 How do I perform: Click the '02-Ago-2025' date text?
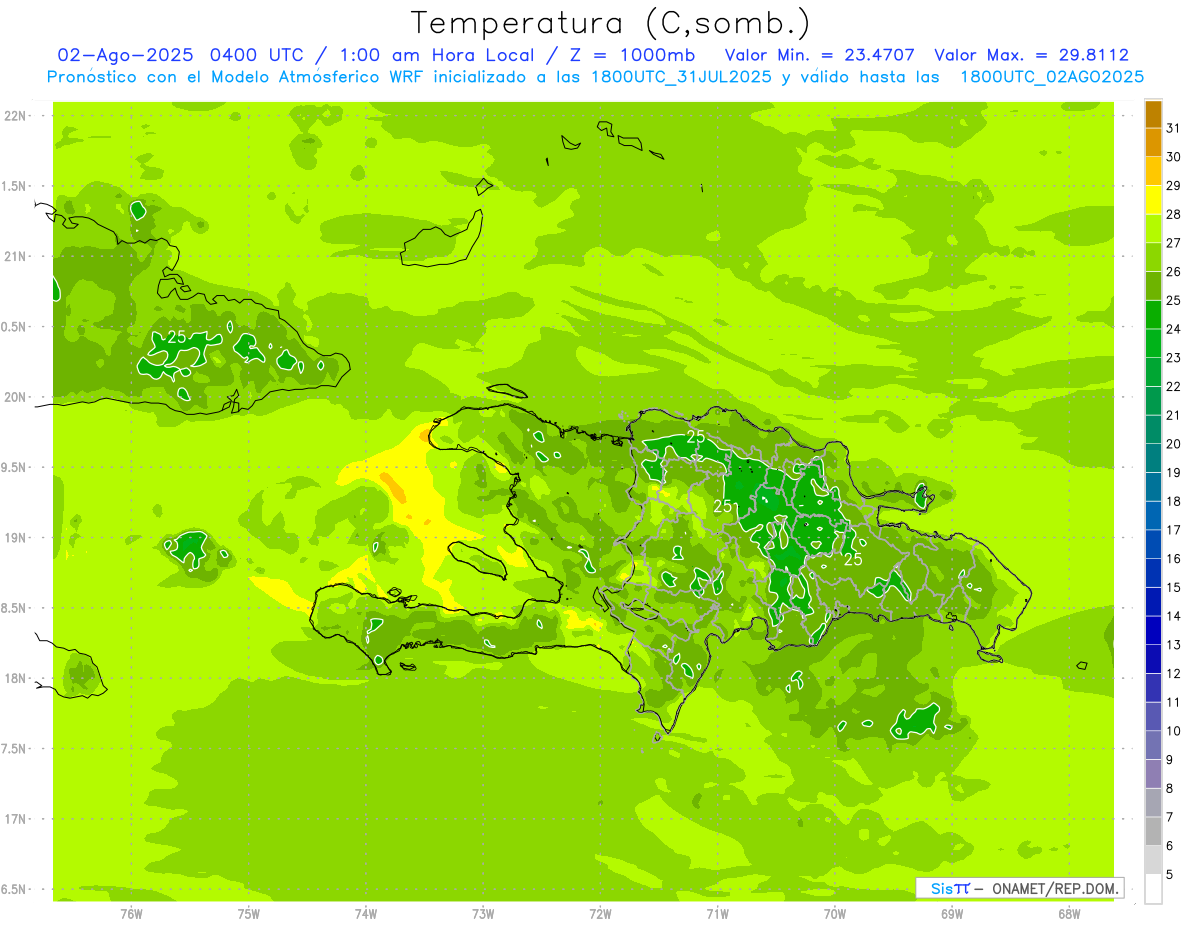coord(125,55)
